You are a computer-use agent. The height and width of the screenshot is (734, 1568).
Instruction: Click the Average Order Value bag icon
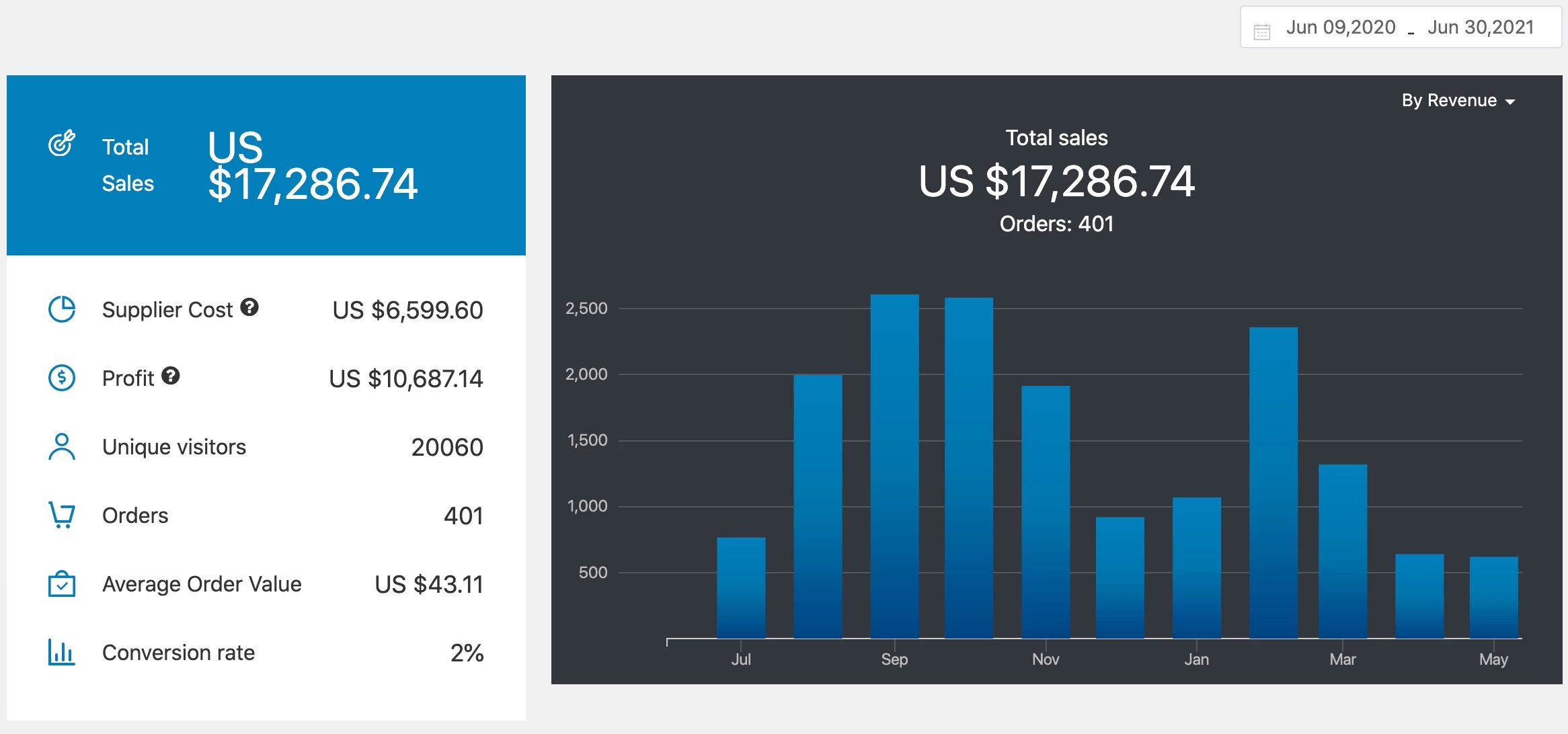coord(62,583)
